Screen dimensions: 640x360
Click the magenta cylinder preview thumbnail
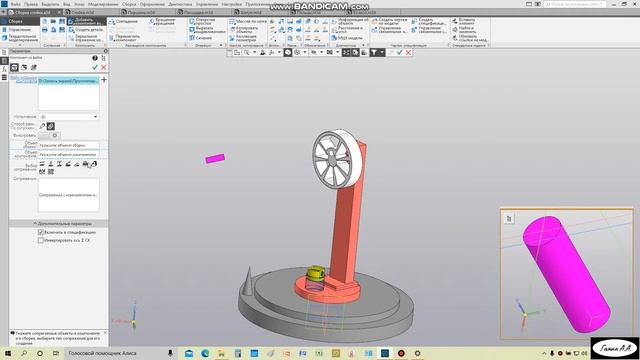coord(567,274)
